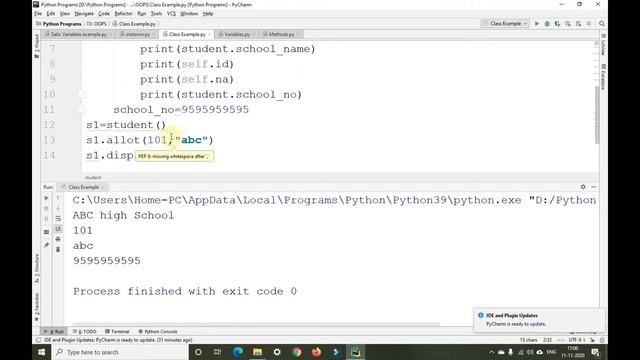The height and width of the screenshot is (360, 640).
Task: Click the Windows Start button
Action: (x=42, y=352)
